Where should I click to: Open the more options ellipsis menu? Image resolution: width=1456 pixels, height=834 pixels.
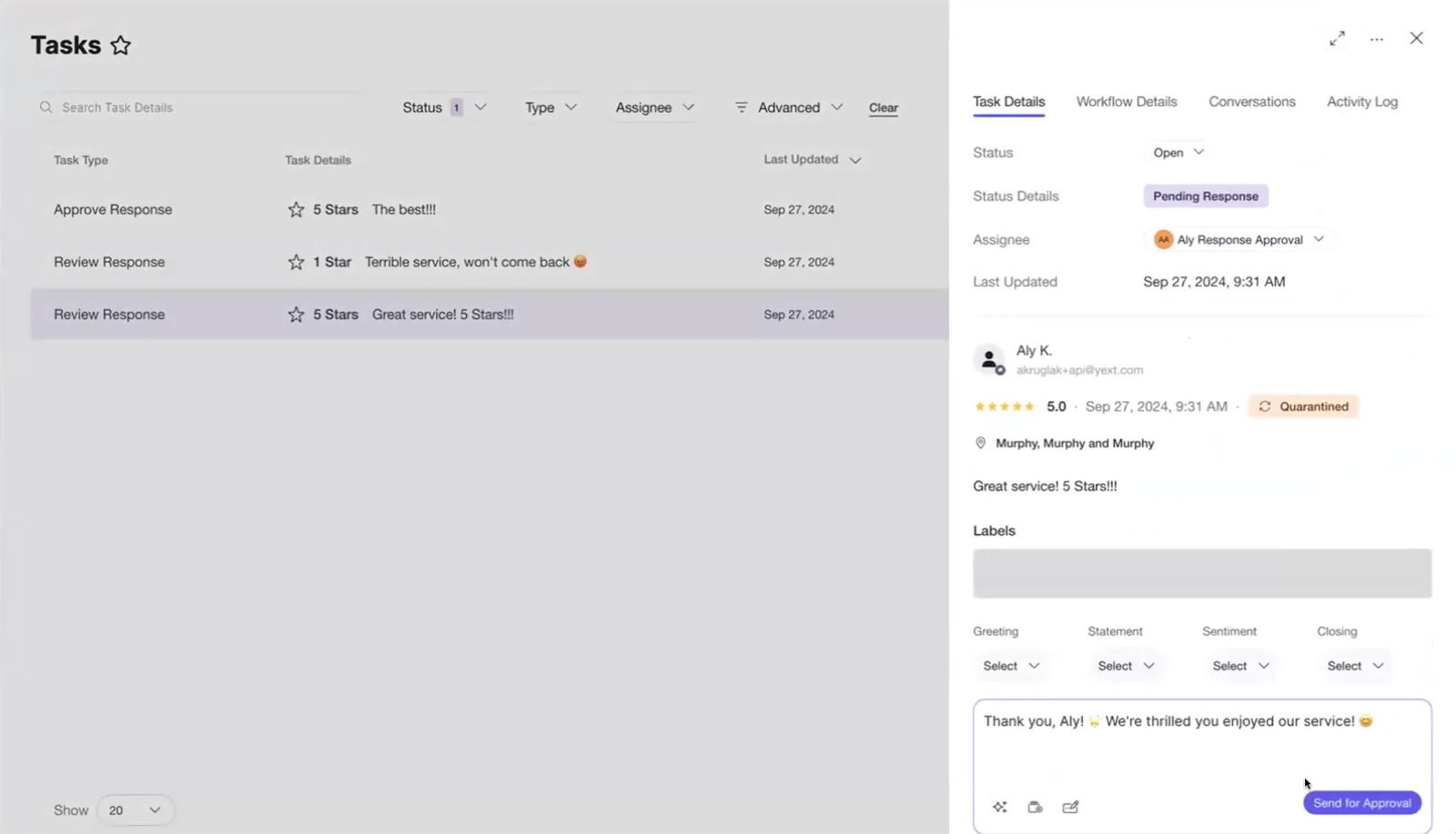pyautogui.click(x=1376, y=38)
